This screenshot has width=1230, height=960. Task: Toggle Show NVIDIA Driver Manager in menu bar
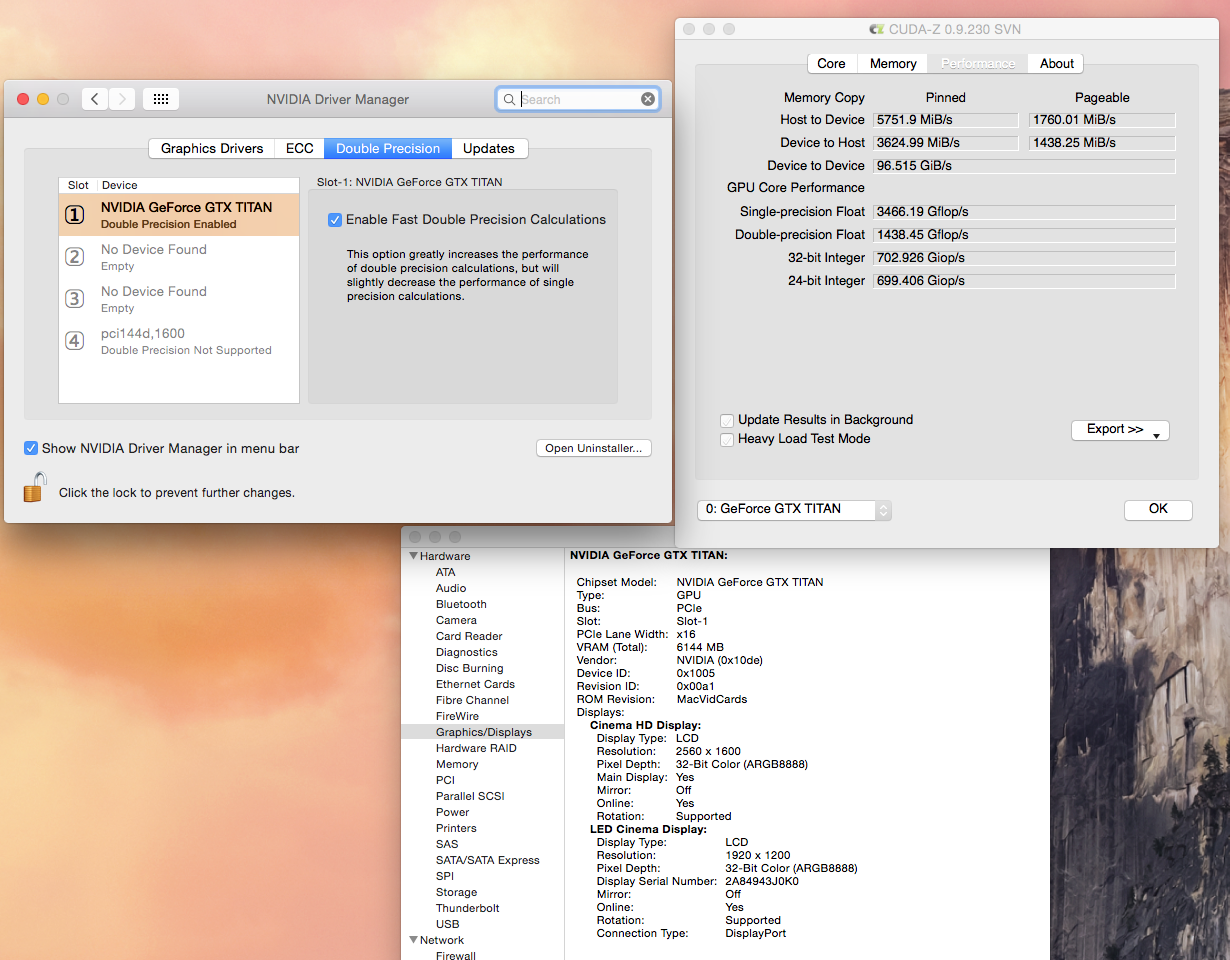tap(31, 448)
